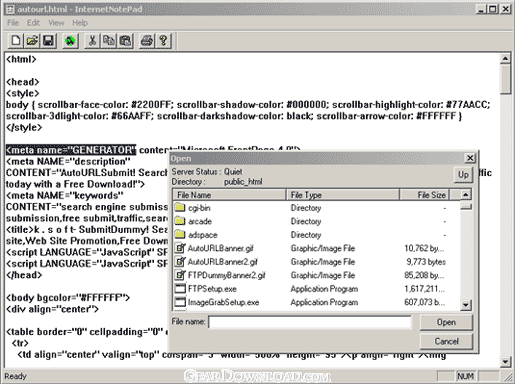Image resolution: width=515 pixels, height=384 pixels.
Task: Click the AutoURLBanner2.gif image file icon
Action: coord(180,261)
